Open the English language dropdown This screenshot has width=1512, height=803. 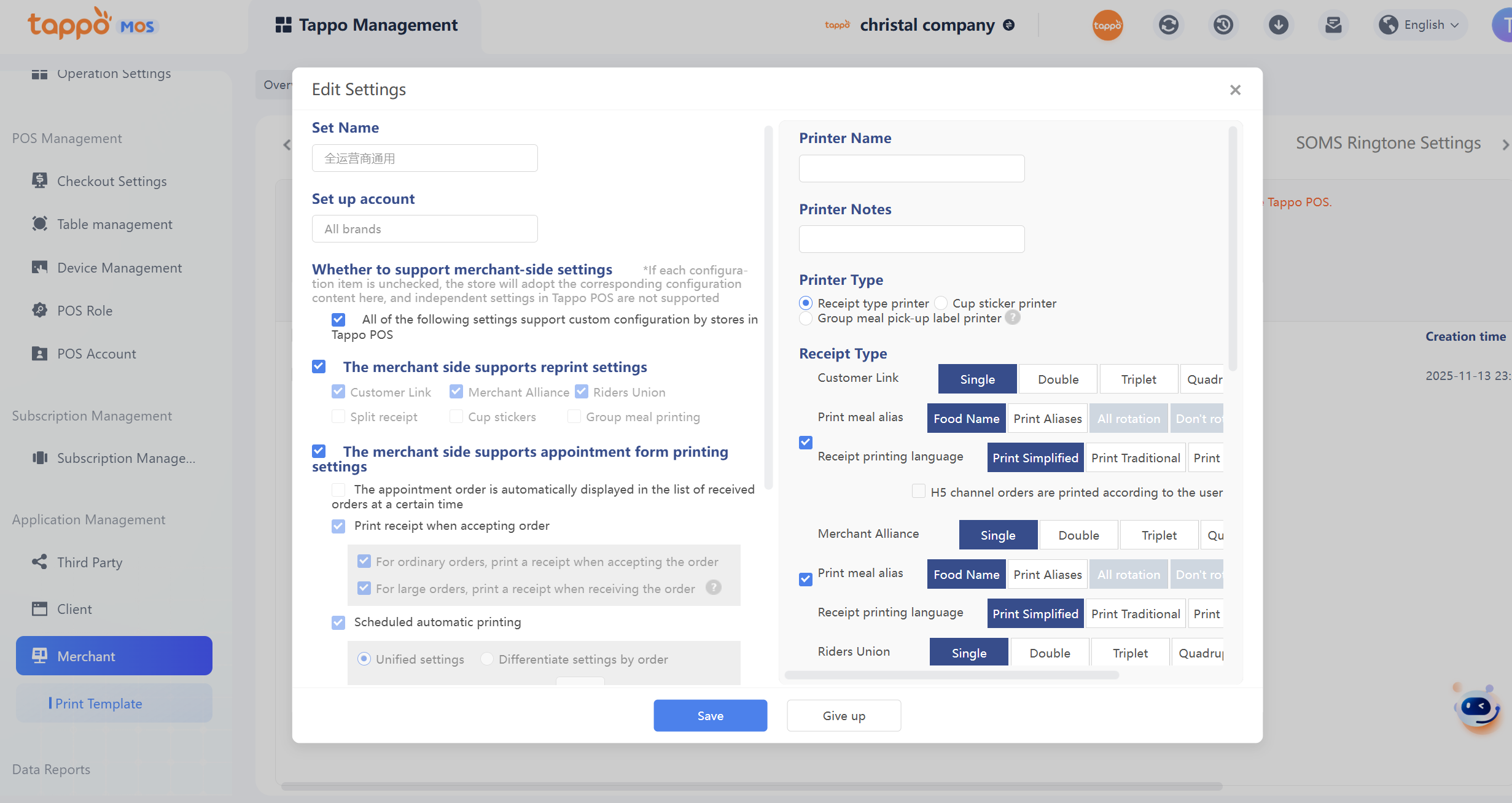[1421, 25]
